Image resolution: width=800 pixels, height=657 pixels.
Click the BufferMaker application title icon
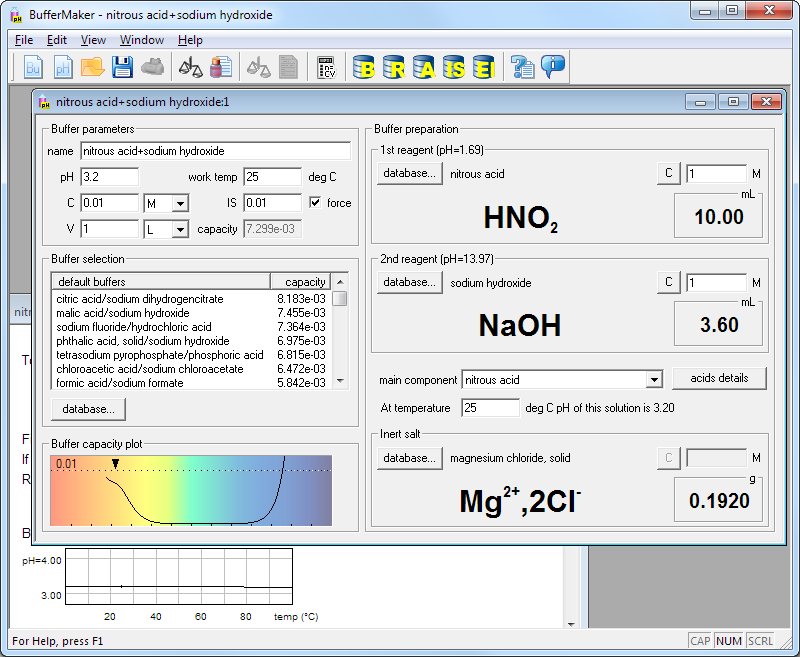[x=16, y=15]
